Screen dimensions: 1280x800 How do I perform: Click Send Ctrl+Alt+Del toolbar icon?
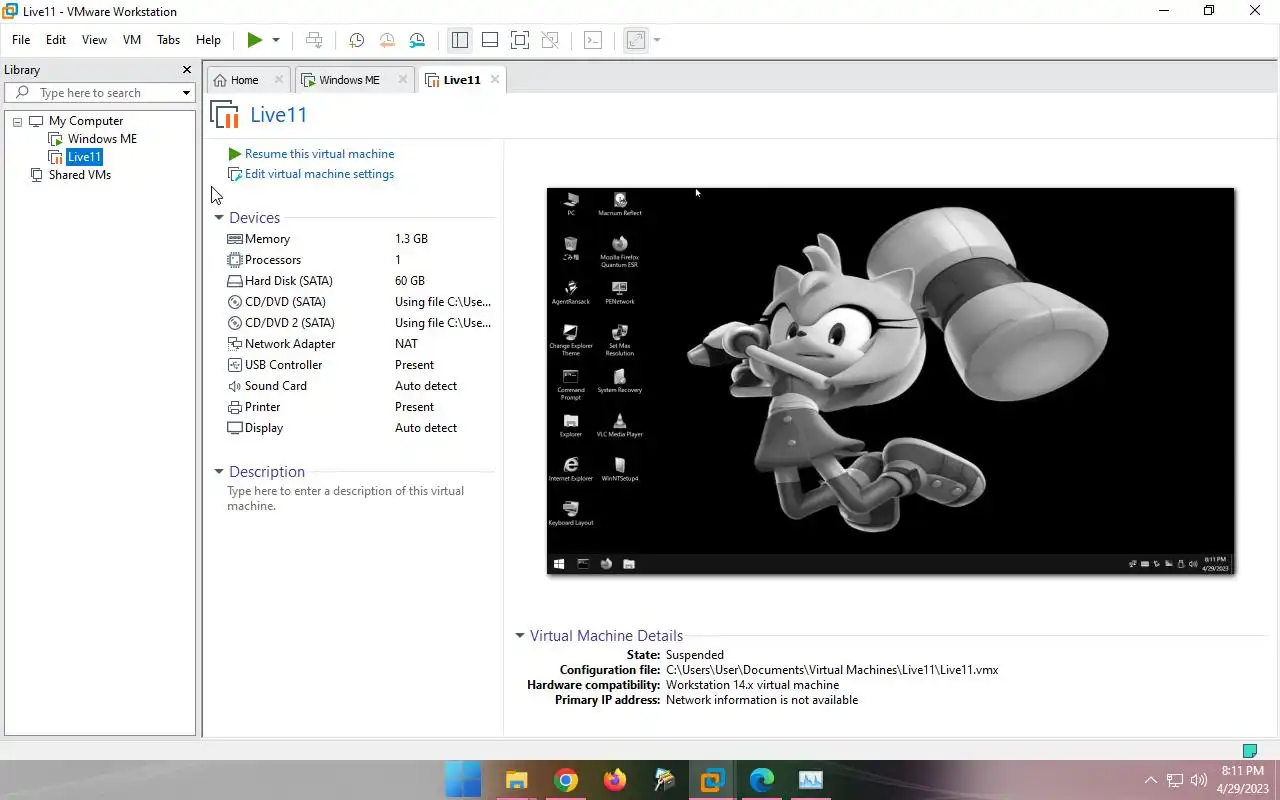point(314,40)
